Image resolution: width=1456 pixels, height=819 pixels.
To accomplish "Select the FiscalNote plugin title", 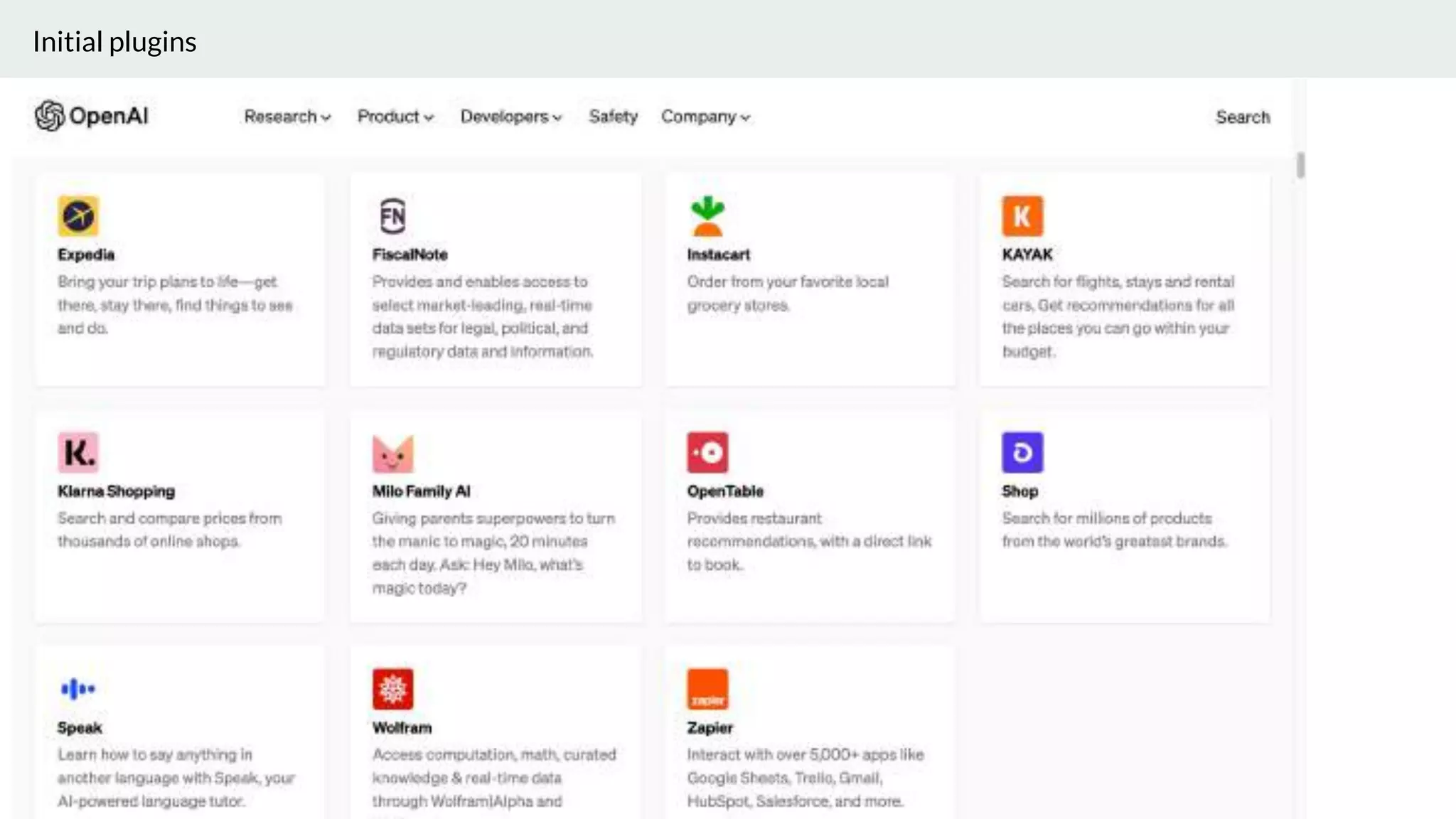I will coord(410,255).
